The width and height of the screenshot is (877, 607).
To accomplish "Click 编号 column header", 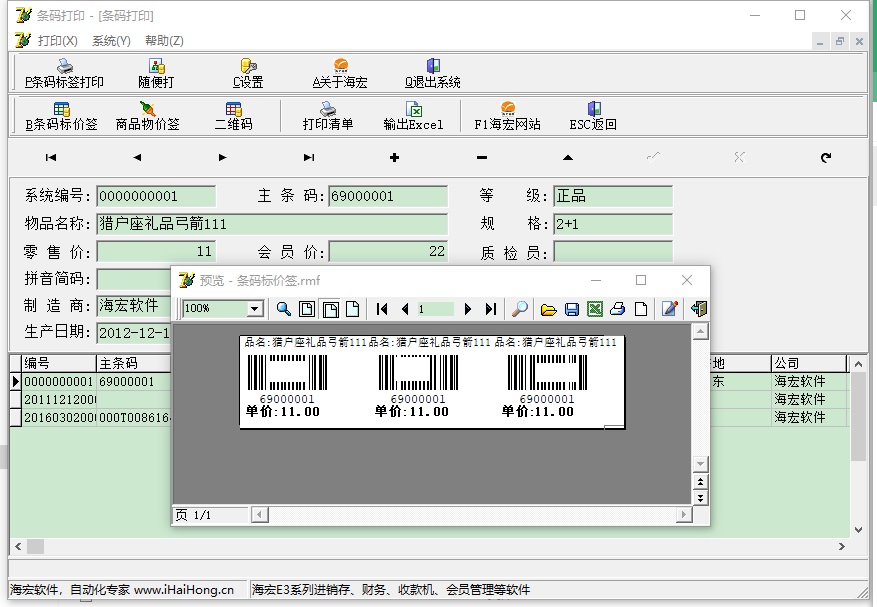I will tap(59, 364).
